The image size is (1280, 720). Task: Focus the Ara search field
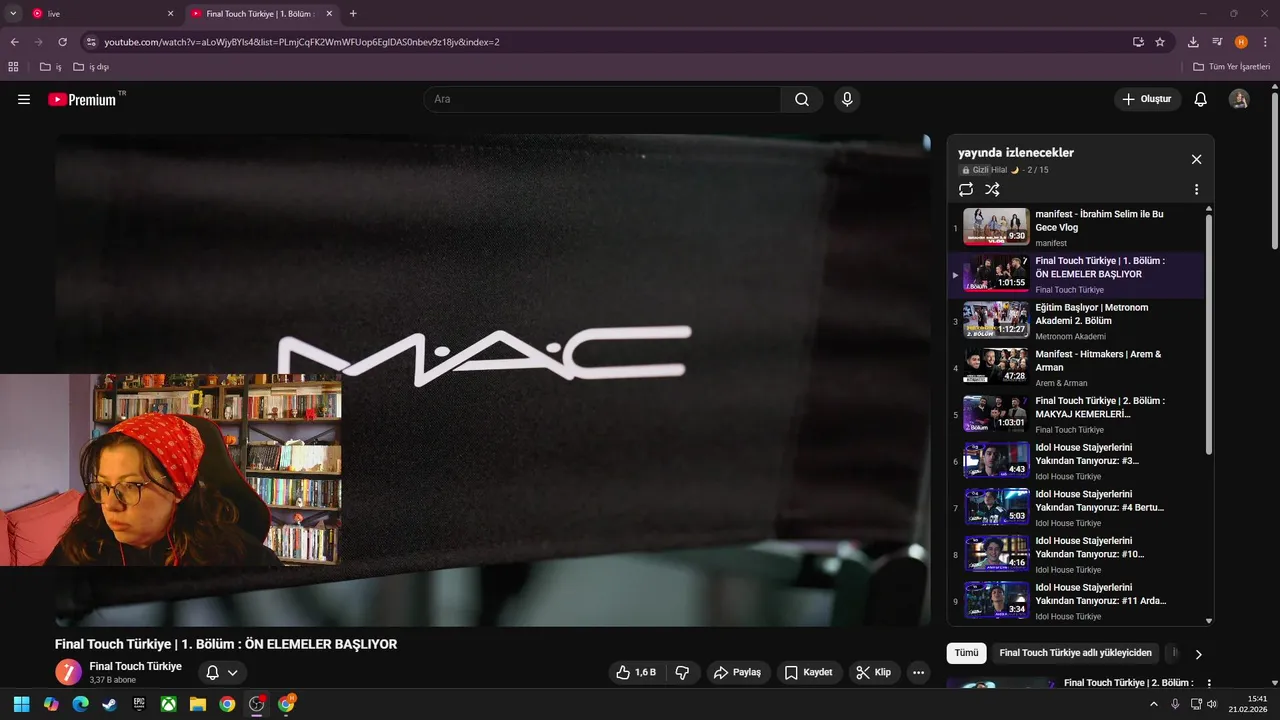pyautogui.click(x=602, y=99)
